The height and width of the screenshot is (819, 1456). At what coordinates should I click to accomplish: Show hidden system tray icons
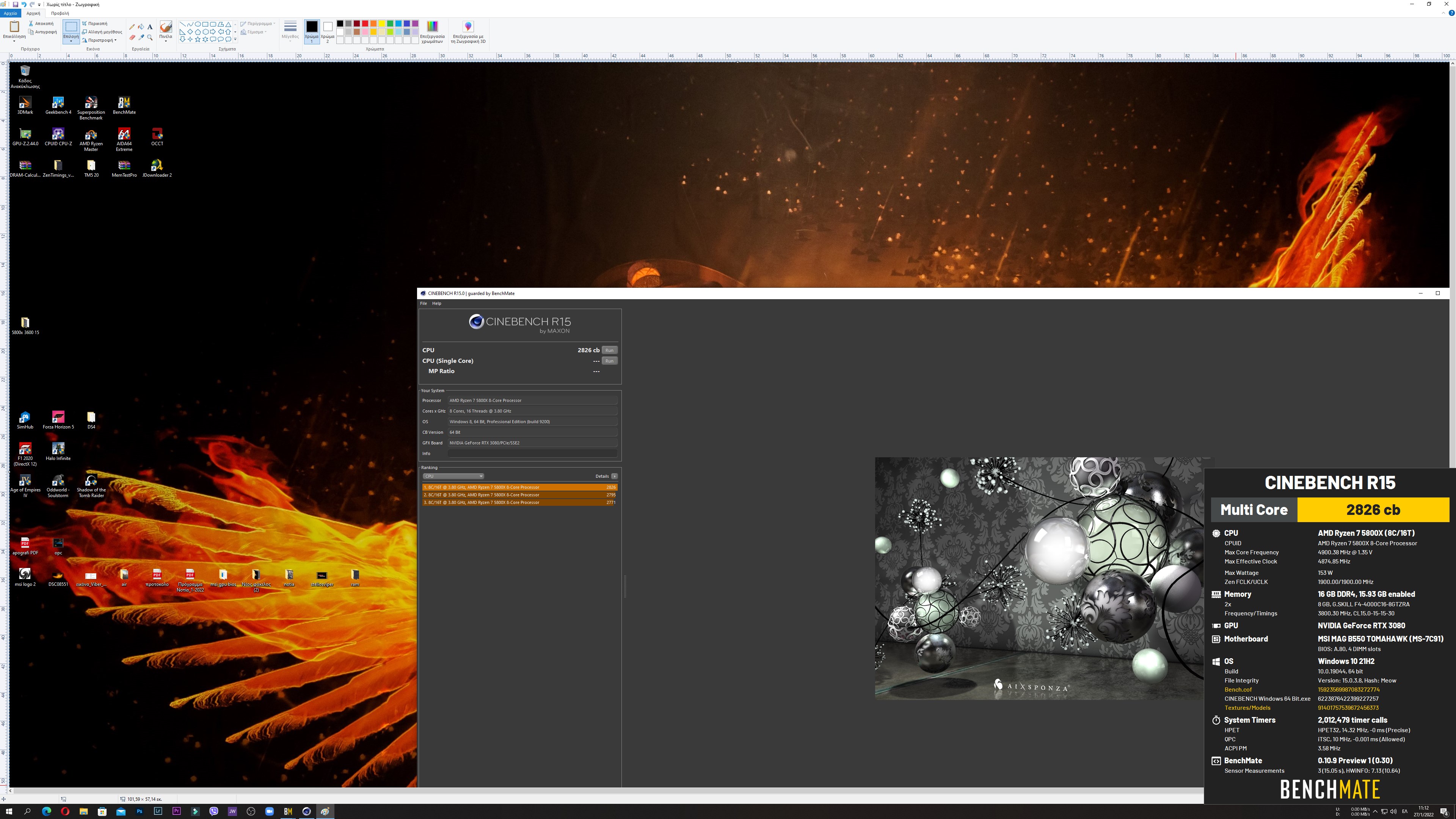coord(1374,811)
